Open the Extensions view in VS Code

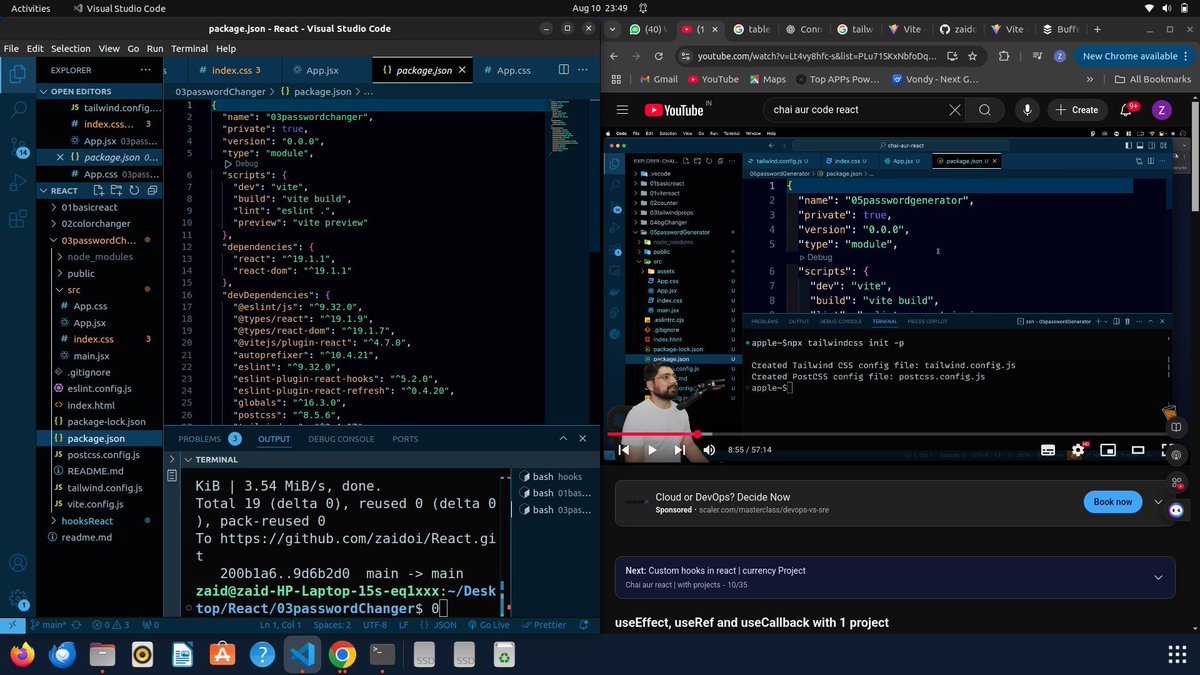click(17, 219)
